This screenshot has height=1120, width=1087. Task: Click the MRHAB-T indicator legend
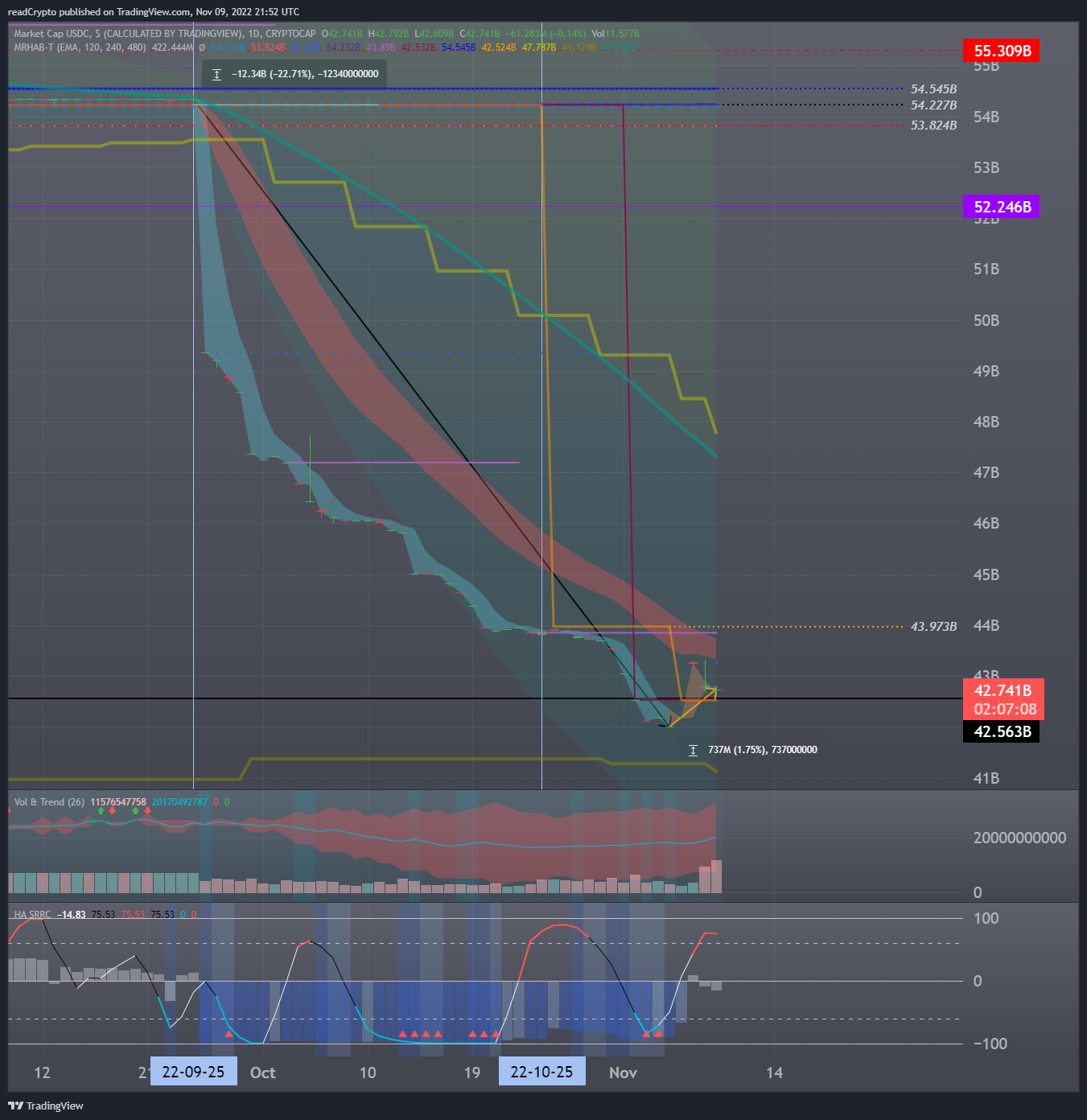tap(80, 47)
